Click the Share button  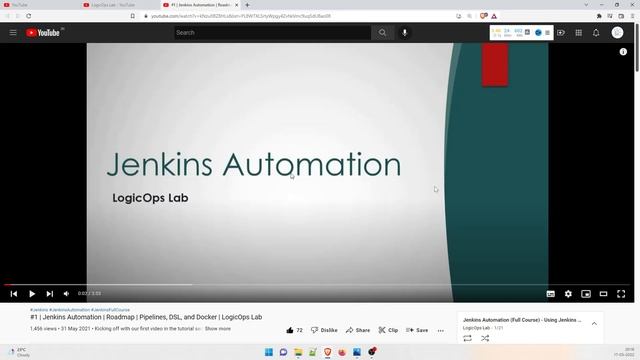point(358,330)
